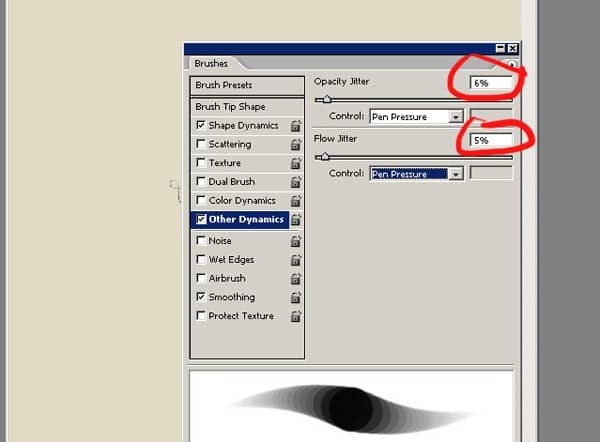
Task: Enable the Protect Texture checkbox
Action: 201,315
